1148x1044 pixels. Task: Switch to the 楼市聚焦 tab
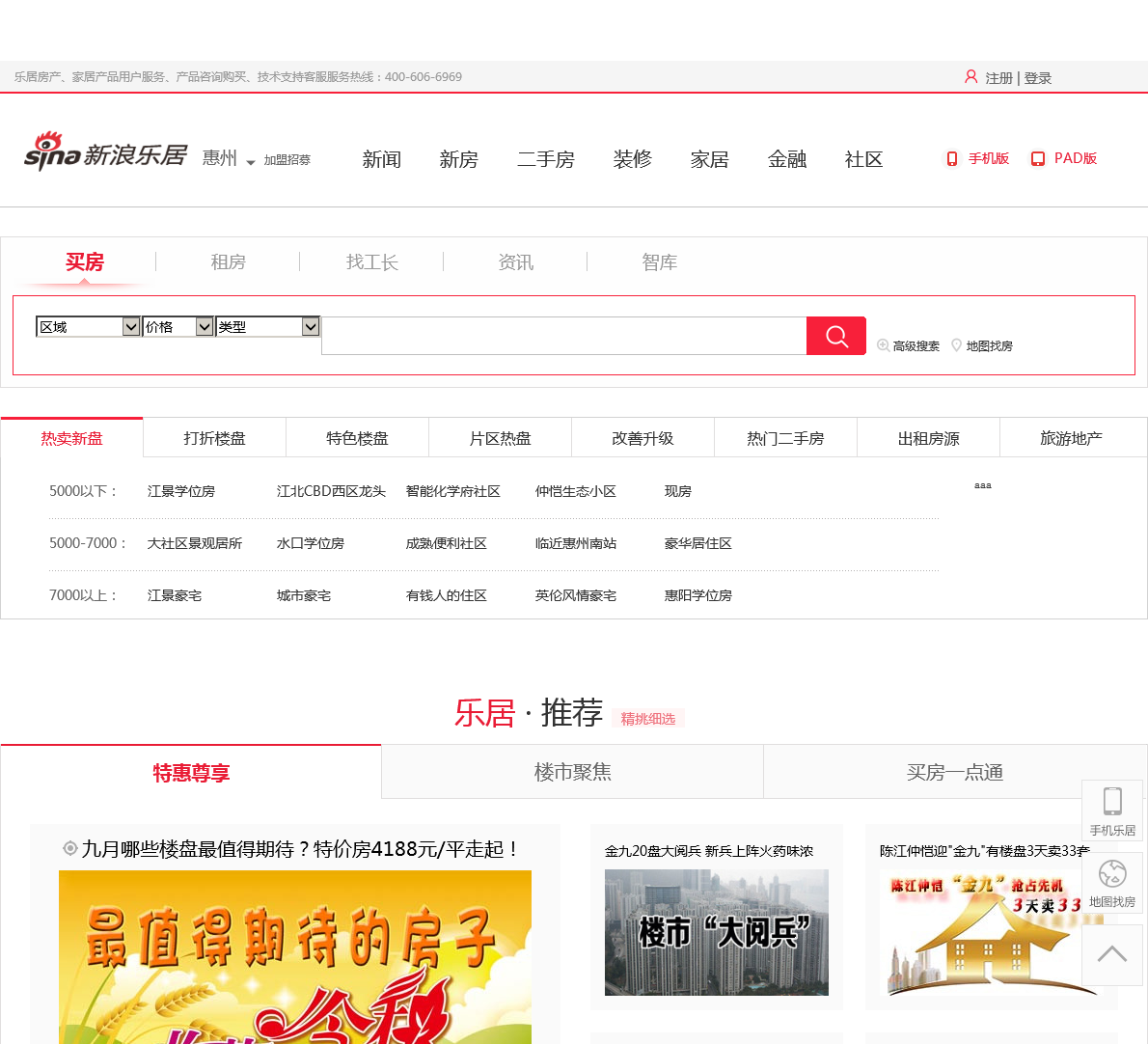tap(572, 773)
